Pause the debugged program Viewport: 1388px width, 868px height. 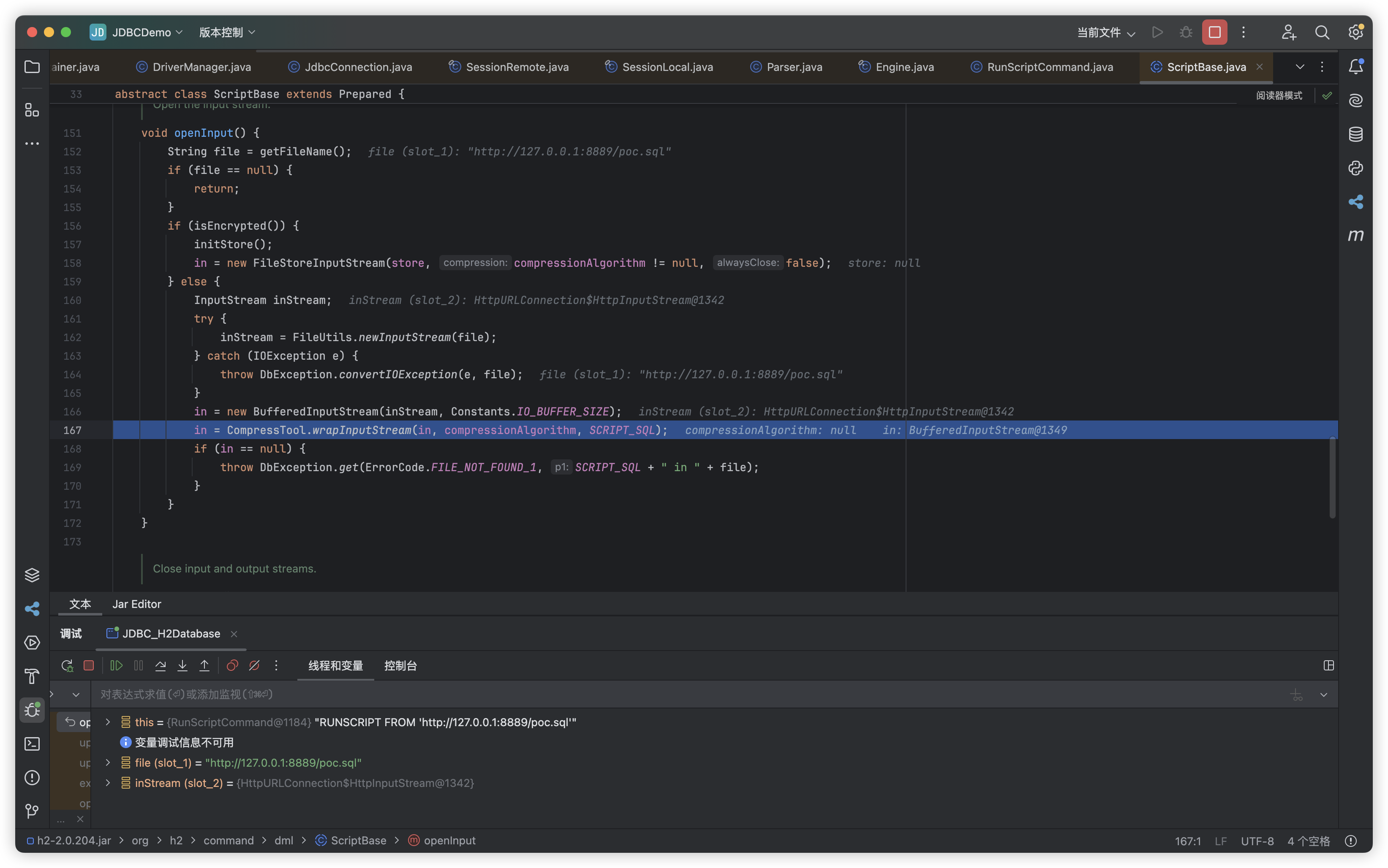[139, 665]
